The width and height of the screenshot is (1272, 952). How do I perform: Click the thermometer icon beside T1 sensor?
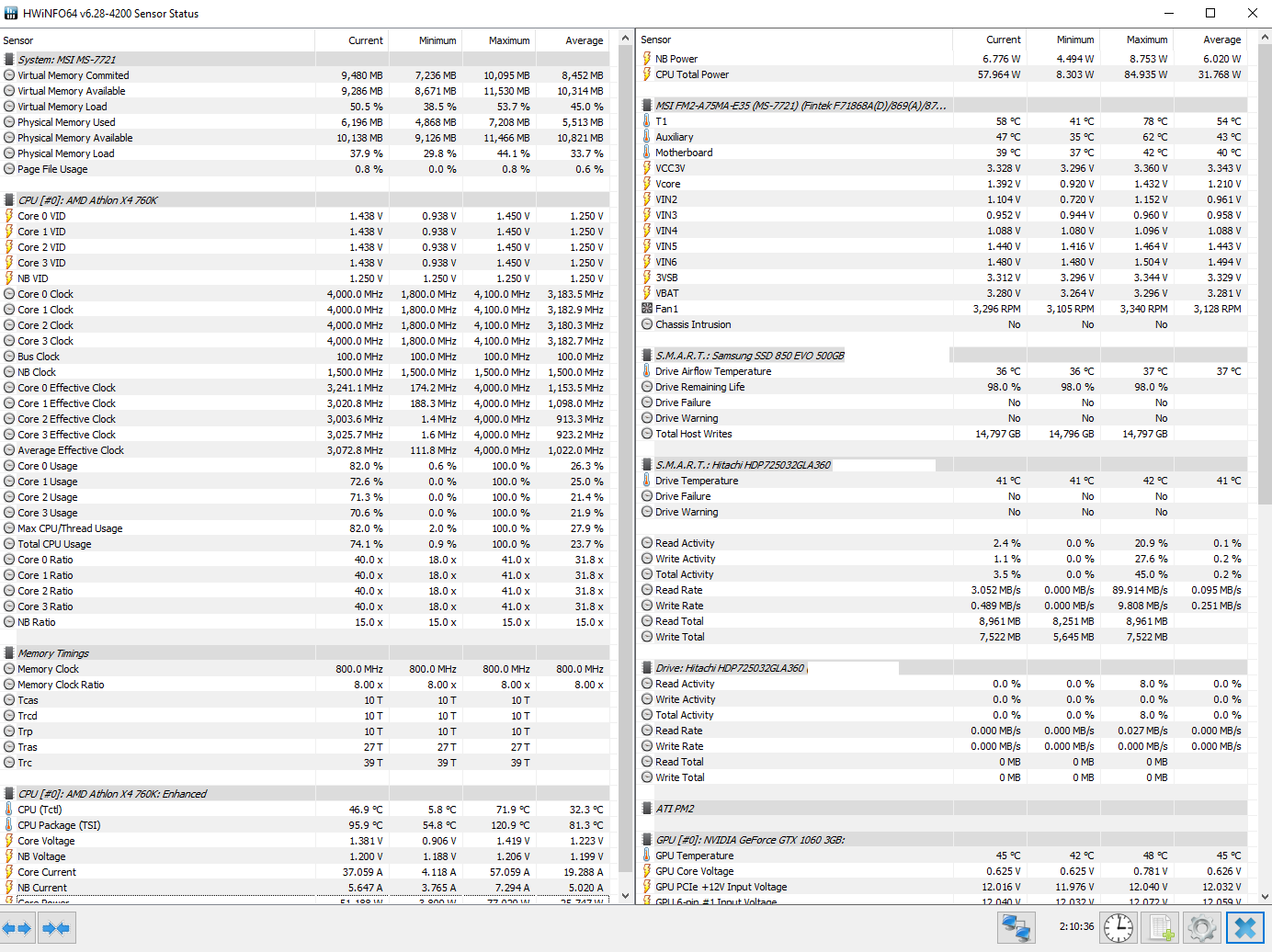pyautogui.click(x=647, y=121)
